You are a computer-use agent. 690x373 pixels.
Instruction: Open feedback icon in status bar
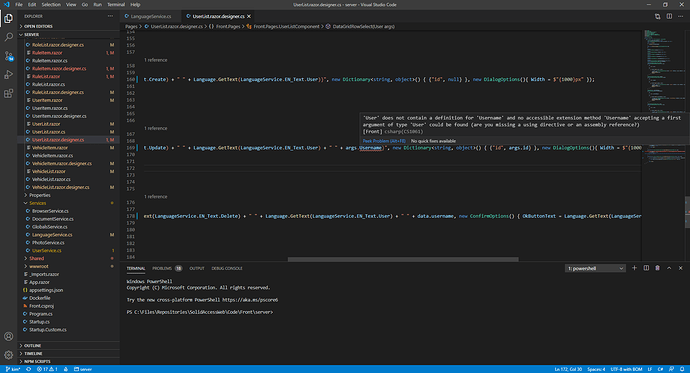(x=671, y=369)
